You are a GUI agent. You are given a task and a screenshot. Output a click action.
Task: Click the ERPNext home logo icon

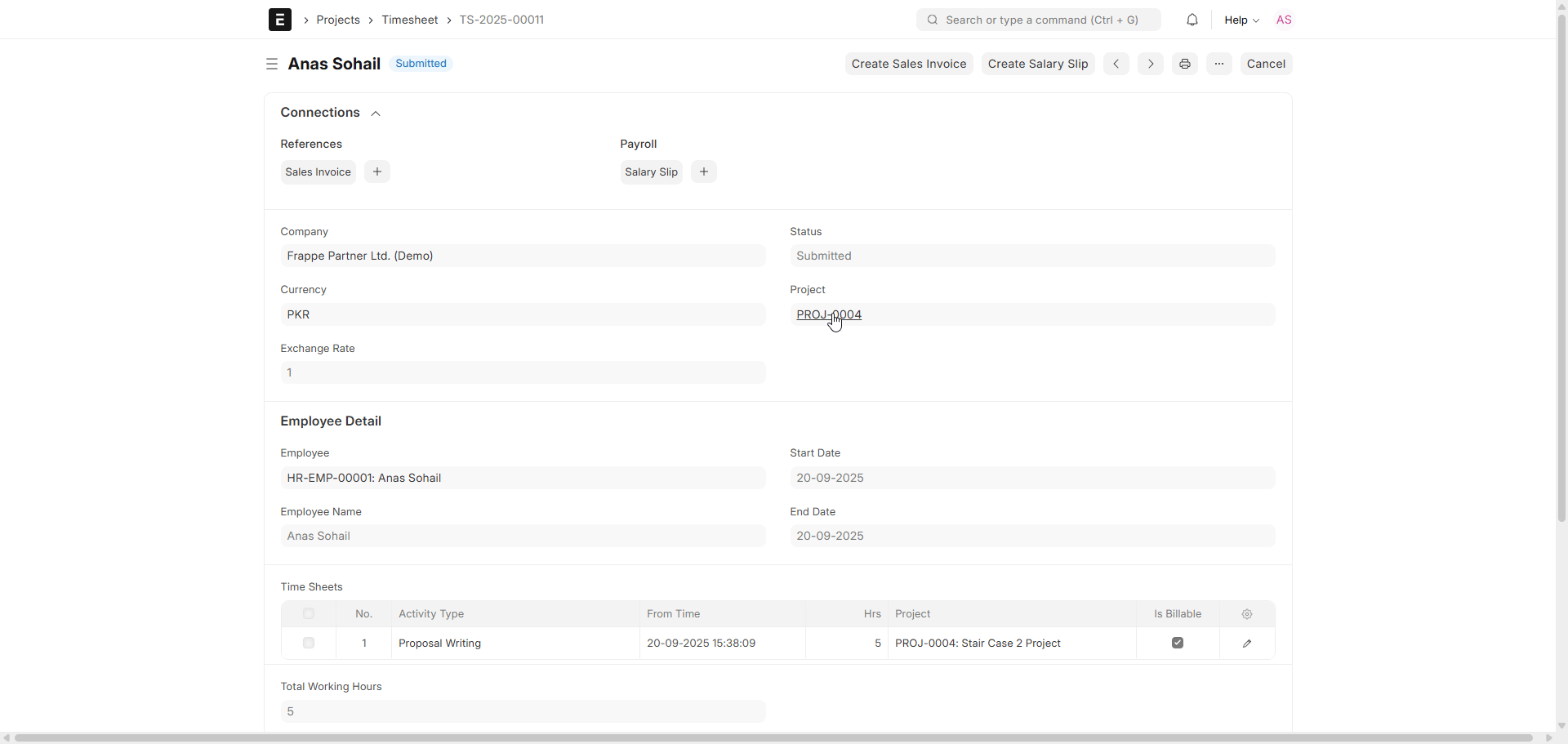[x=279, y=20]
